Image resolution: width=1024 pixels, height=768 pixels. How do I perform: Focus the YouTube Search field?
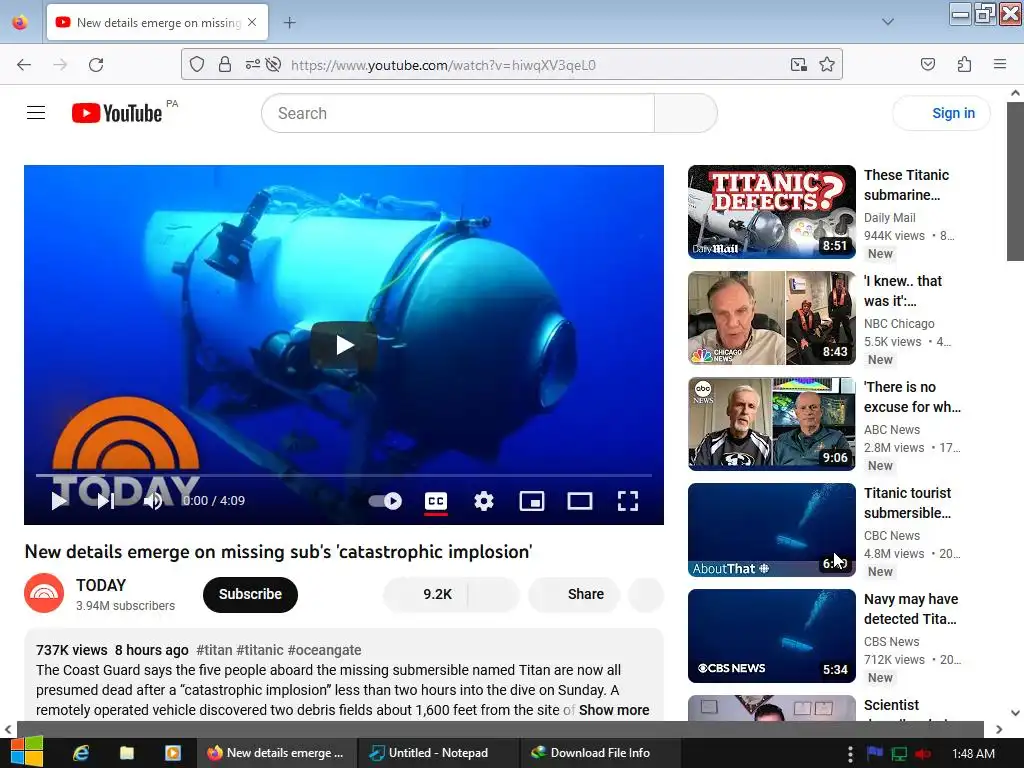458,113
